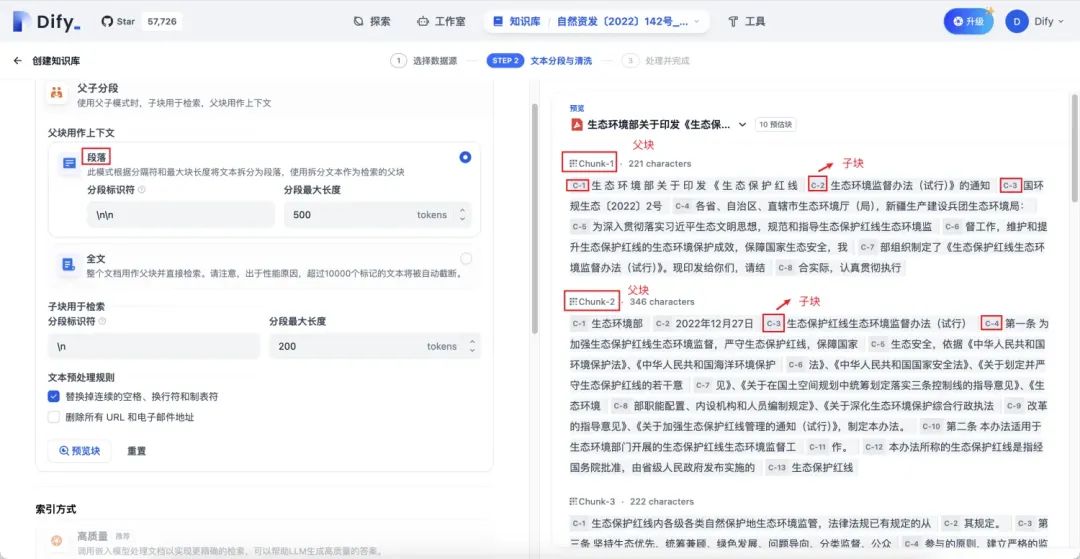Click the C-13 tag in Chunk-2
The image size is (1080, 559).
pyautogui.click(x=776, y=467)
